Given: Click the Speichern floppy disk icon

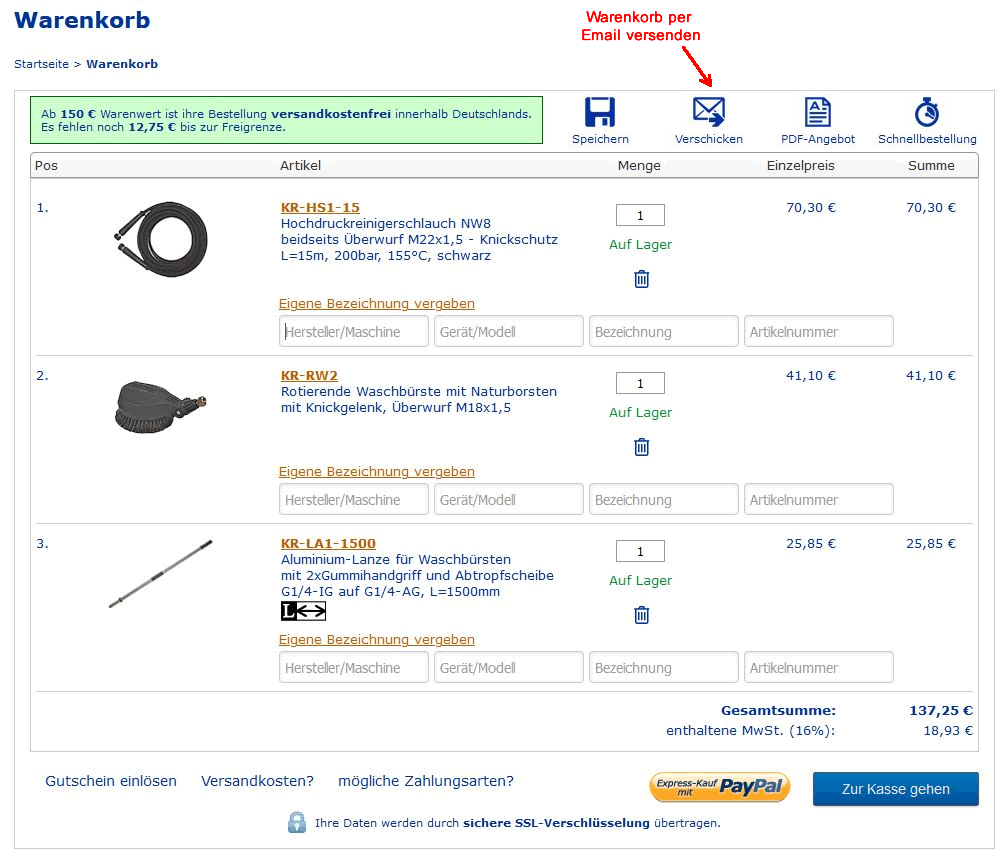Looking at the screenshot, I should point(600,112).
